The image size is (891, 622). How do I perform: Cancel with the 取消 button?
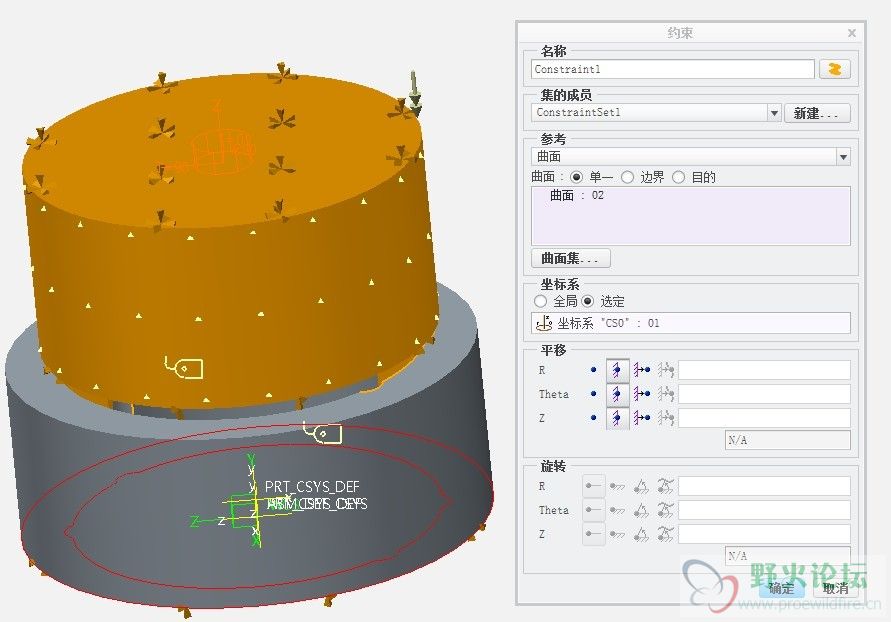click(835, 588)
